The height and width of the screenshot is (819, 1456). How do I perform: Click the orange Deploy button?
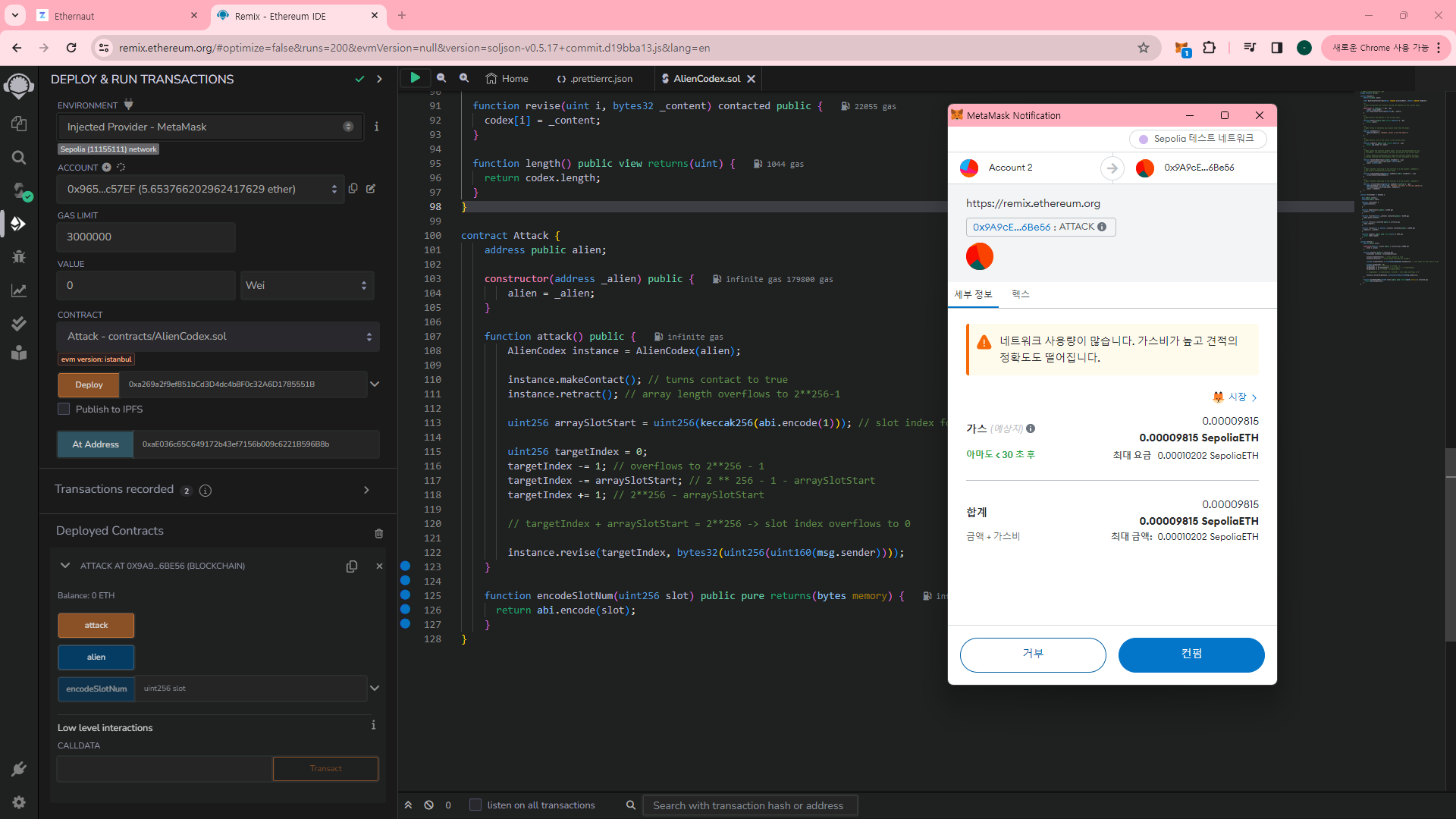pos(89,384)
